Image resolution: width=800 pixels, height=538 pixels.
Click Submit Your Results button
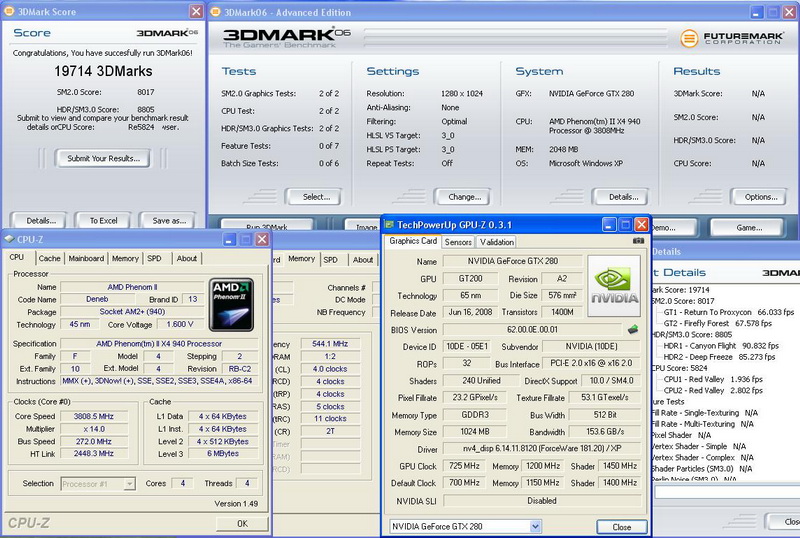click(103, 158)
